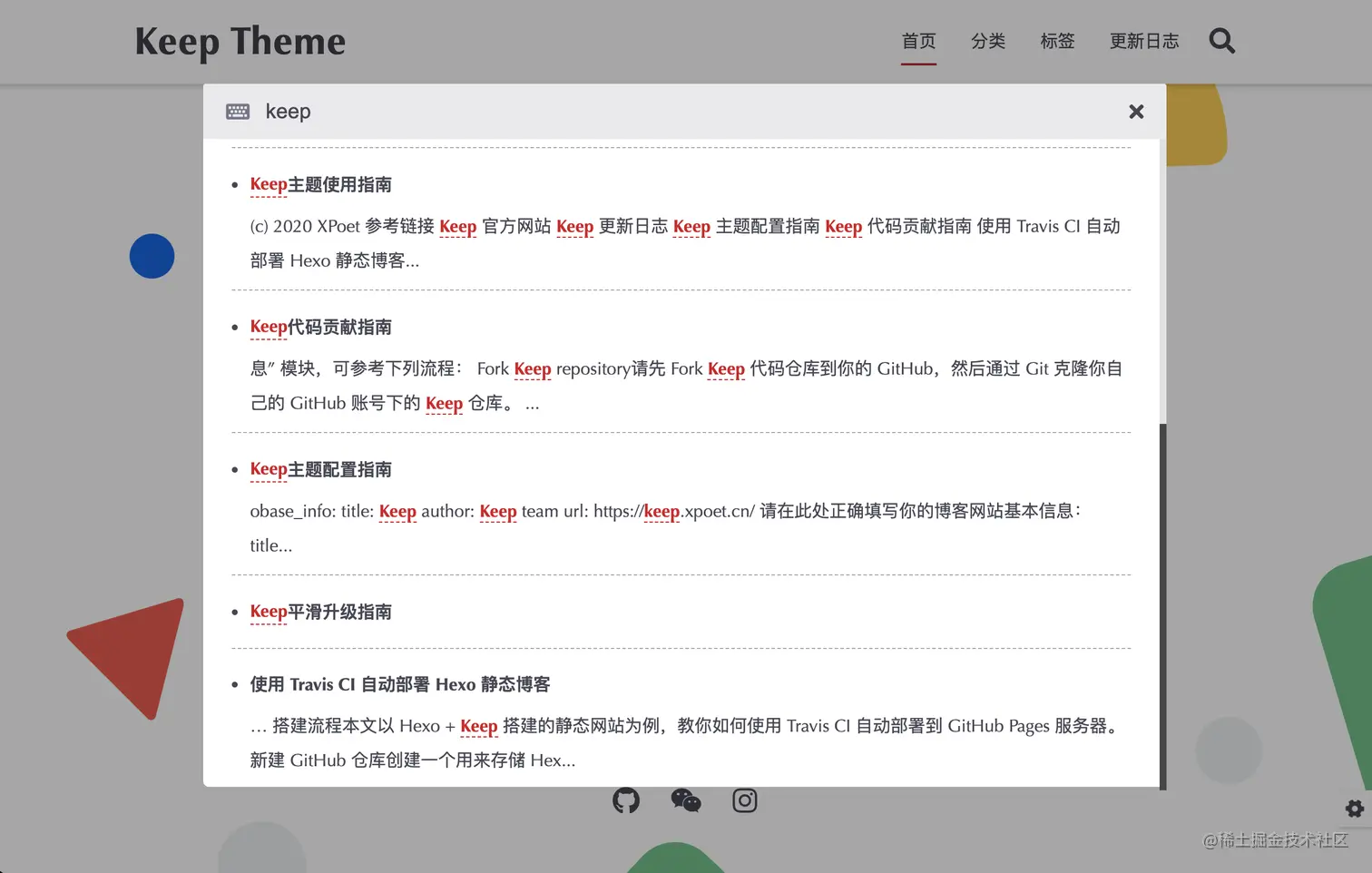
Task: Open the WeChat icon link
Action: [686, 800]
